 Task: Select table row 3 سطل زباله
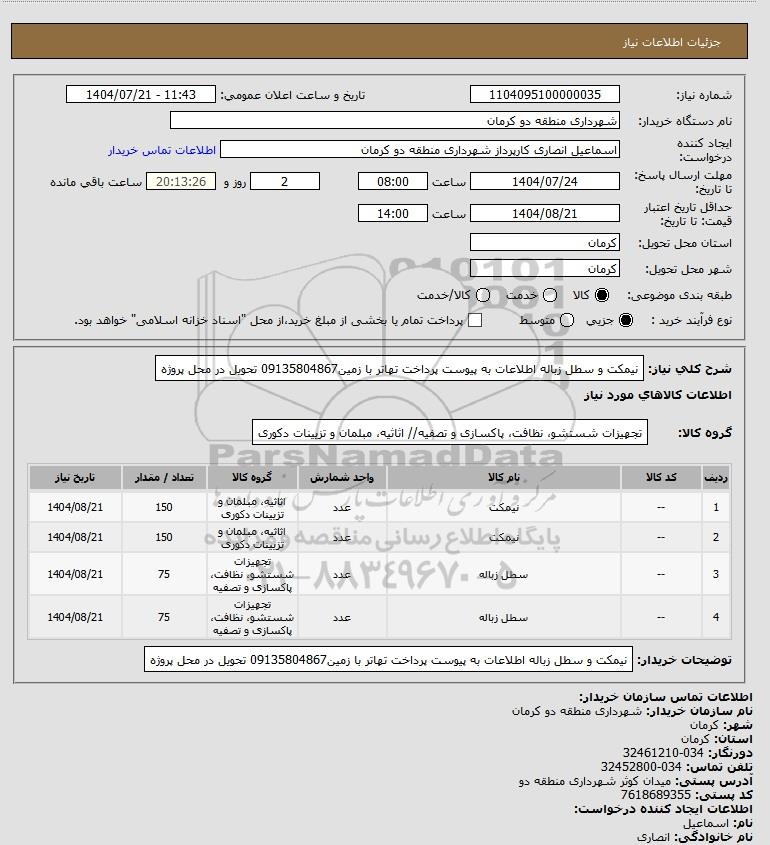click(379, 574)
